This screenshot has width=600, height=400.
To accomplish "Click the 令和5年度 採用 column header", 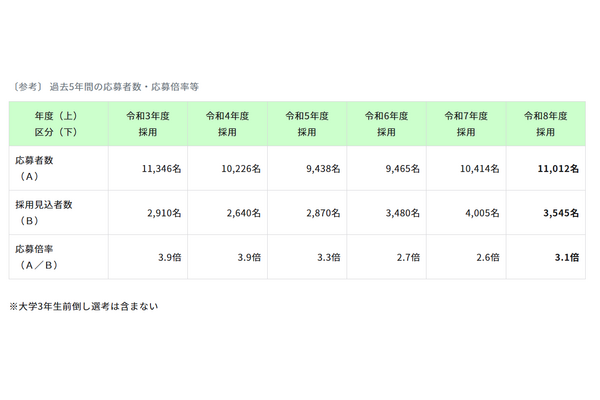I will (307, 124).
